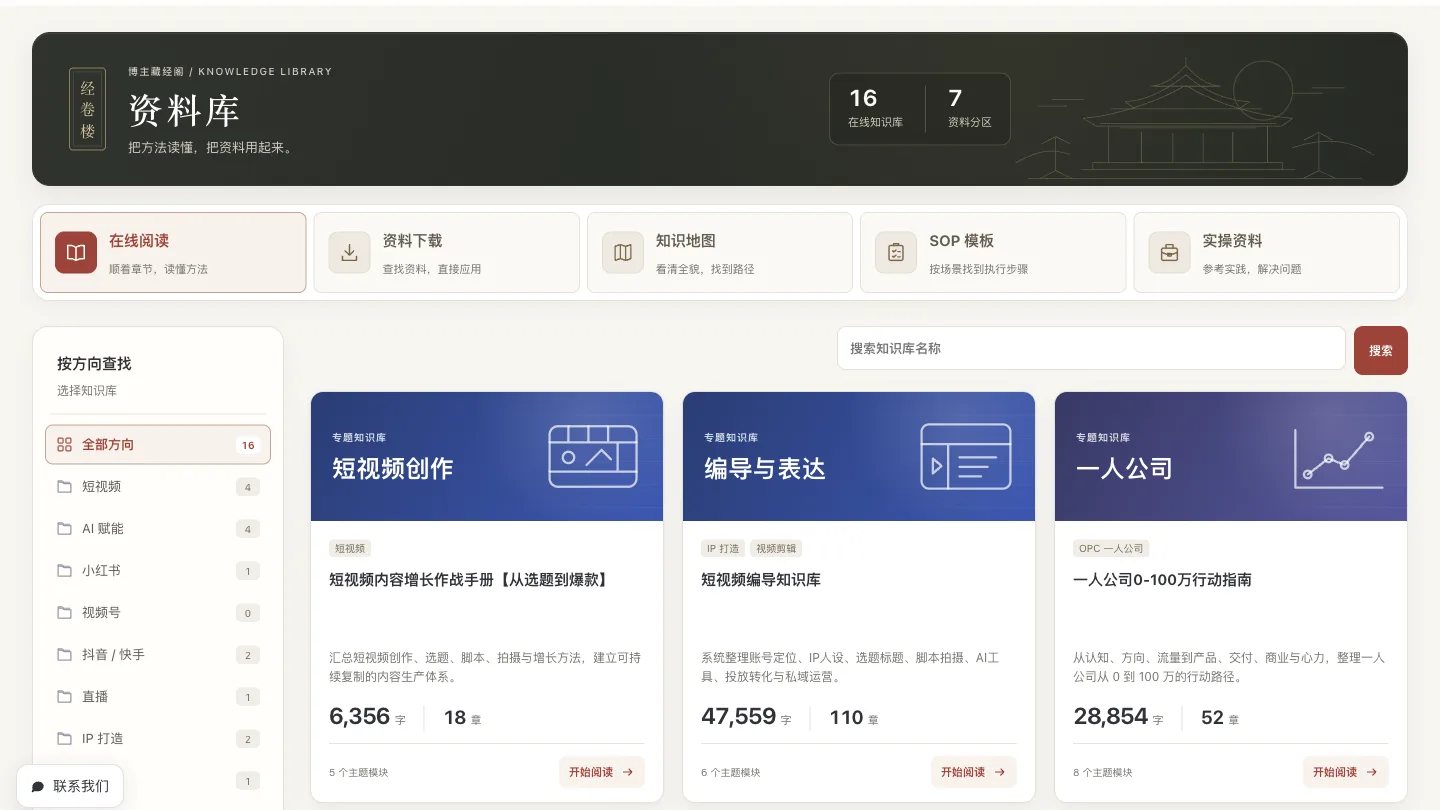Click the folder icon beside 直播
Viewport: 1440px width, 810px height.
click(x=65, y=697)
